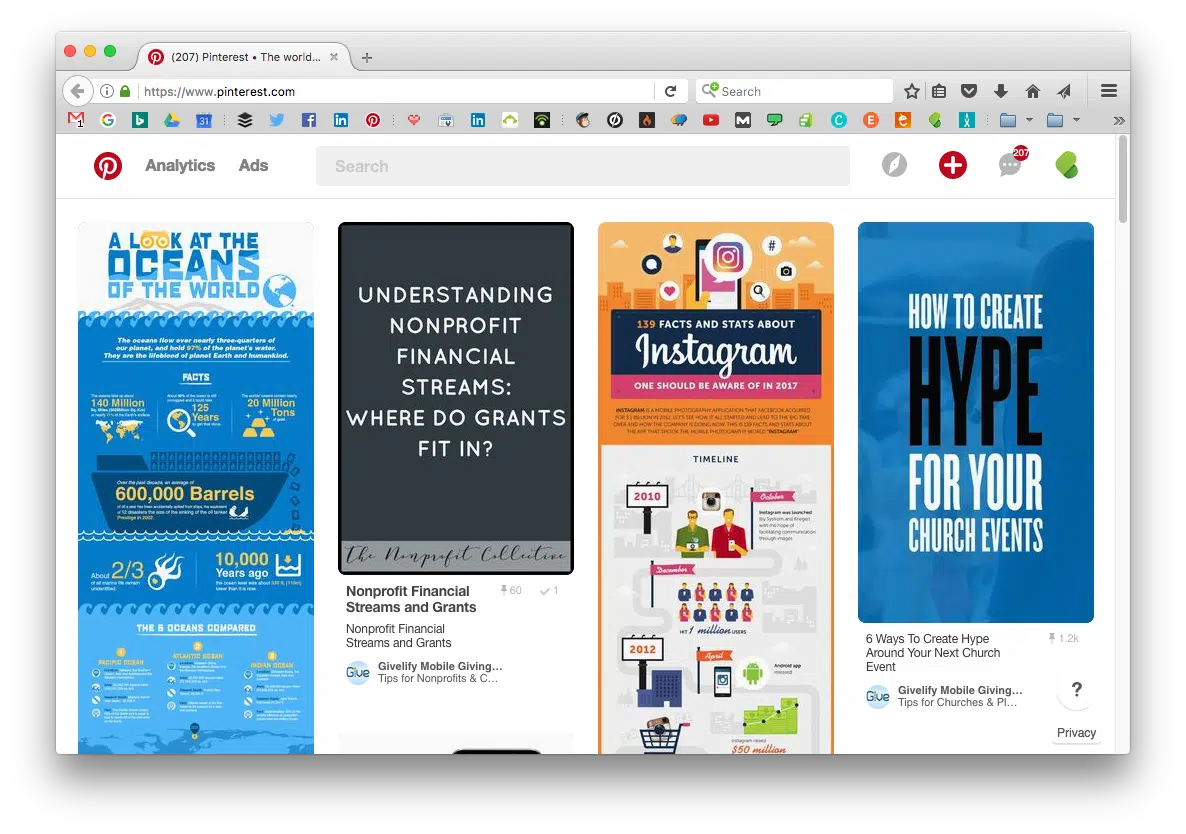Open the Google bookmark icon
Screen dimensions: 1186x834
click(x=107, y=119)
